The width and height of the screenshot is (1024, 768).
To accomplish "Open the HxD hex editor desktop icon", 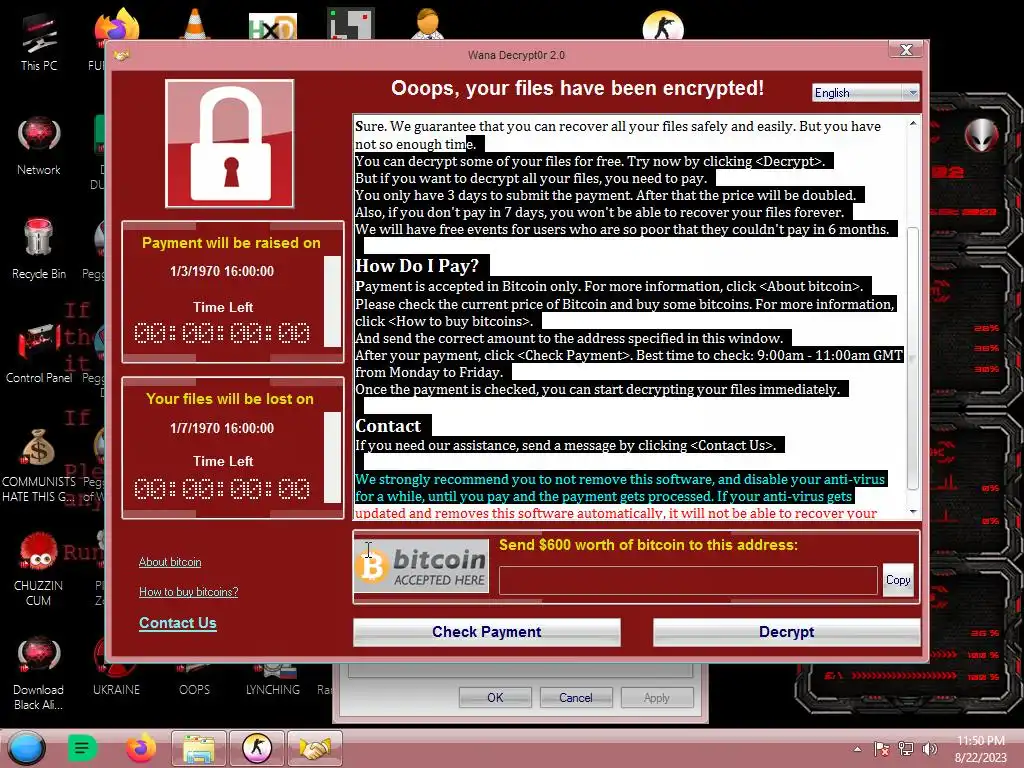I will 273,27.
